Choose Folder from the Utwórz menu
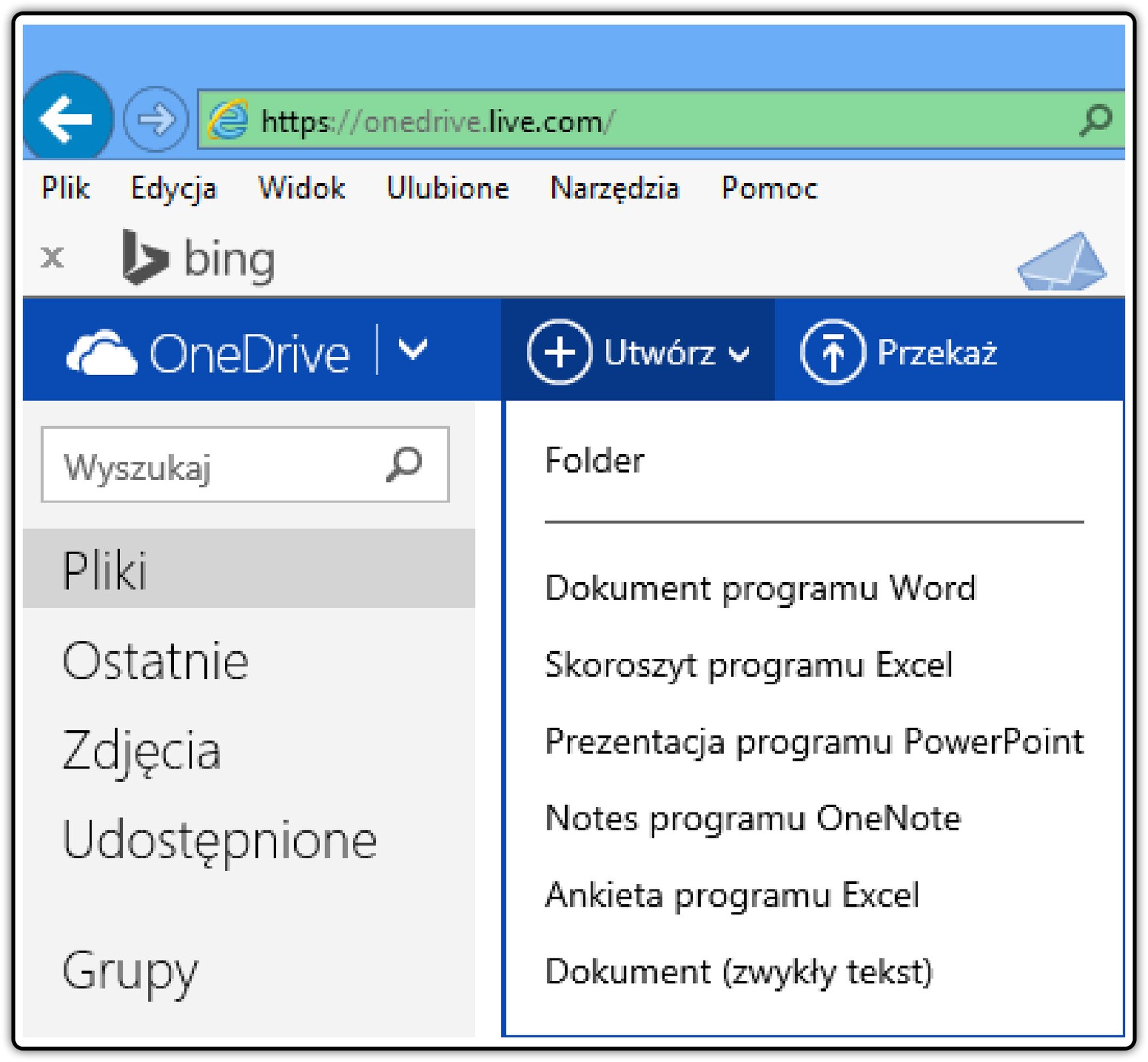The image size is (1148, 1062). pyautogui.click(x=595, y=460)
